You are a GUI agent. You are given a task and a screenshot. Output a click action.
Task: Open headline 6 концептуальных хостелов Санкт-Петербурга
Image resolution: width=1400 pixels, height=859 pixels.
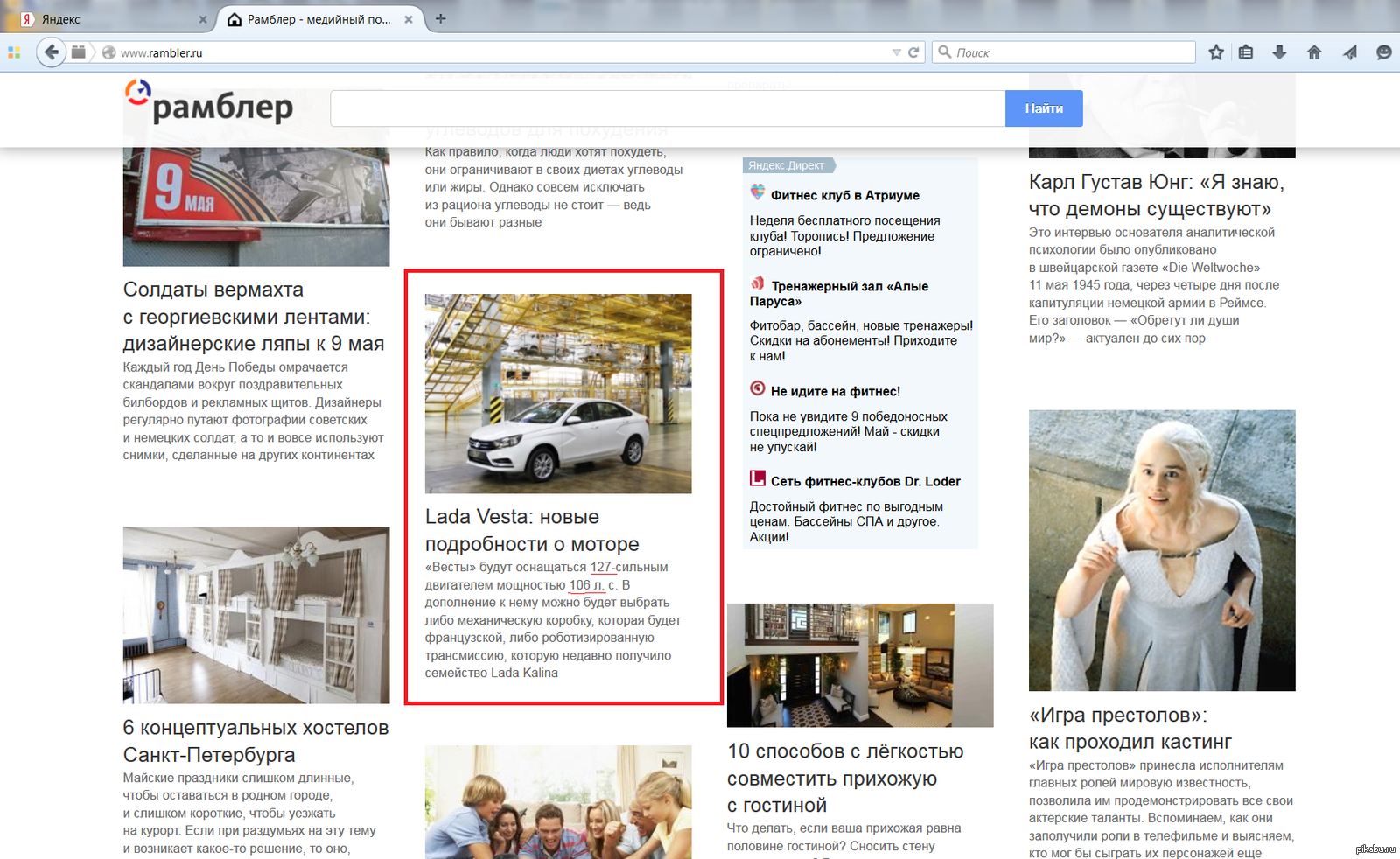point(255,741)
